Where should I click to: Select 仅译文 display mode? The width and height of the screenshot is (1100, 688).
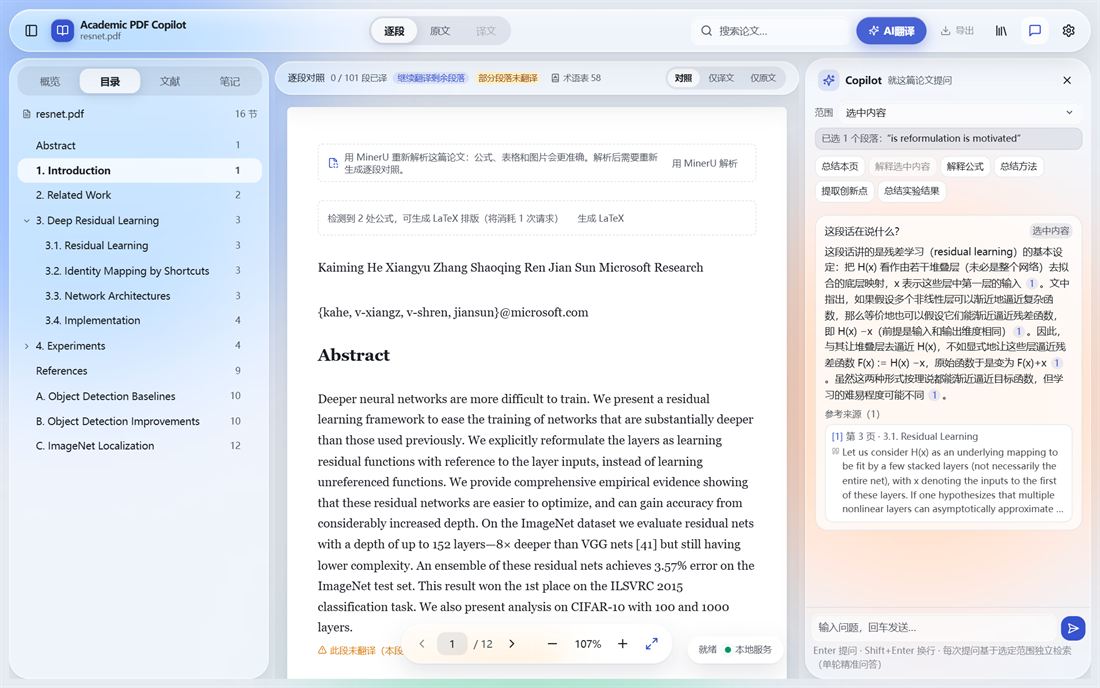point(720,78)
